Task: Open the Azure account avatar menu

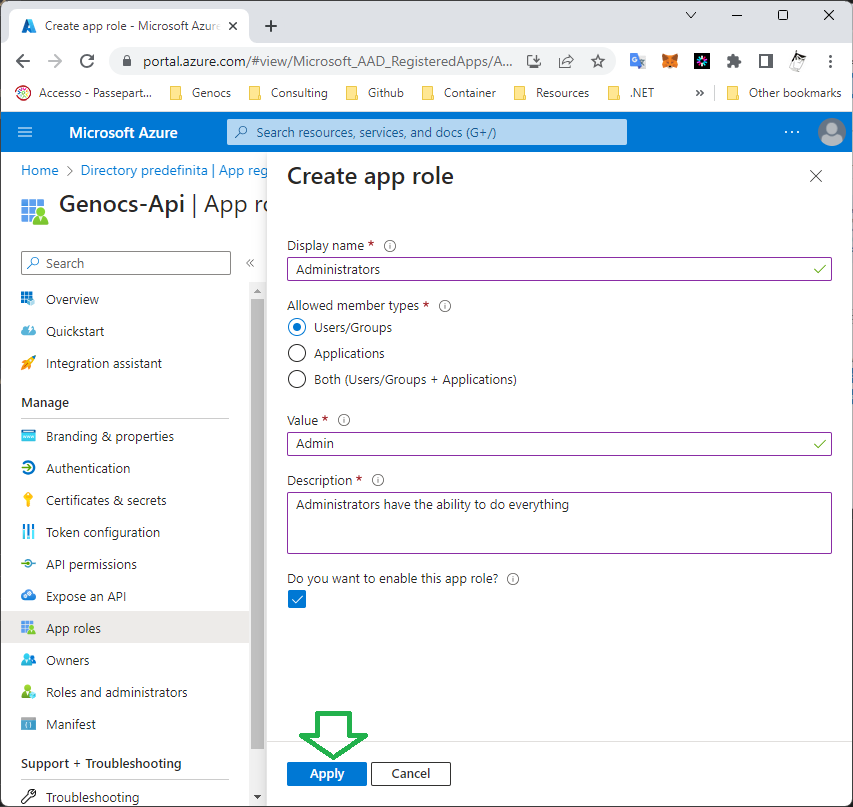Action: click(831, 132)
